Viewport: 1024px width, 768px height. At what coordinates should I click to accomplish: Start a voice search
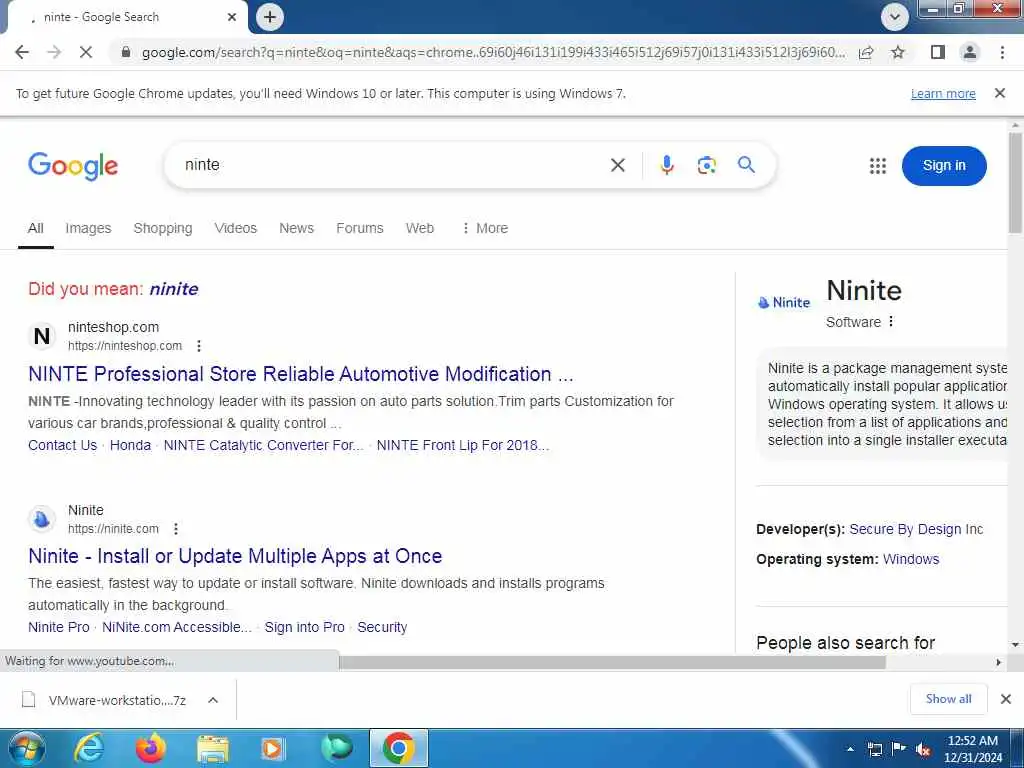[x=666, y=165]
